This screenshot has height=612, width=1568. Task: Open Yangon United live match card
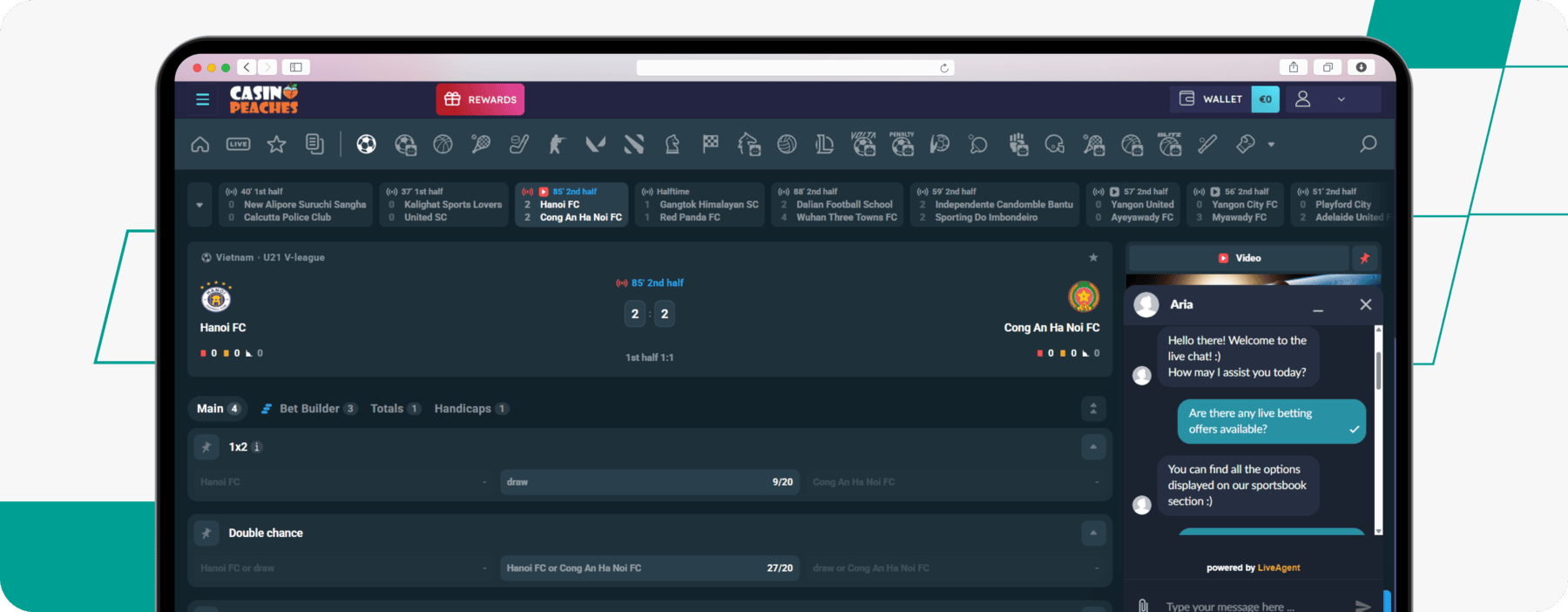[x=1132, y=205]
